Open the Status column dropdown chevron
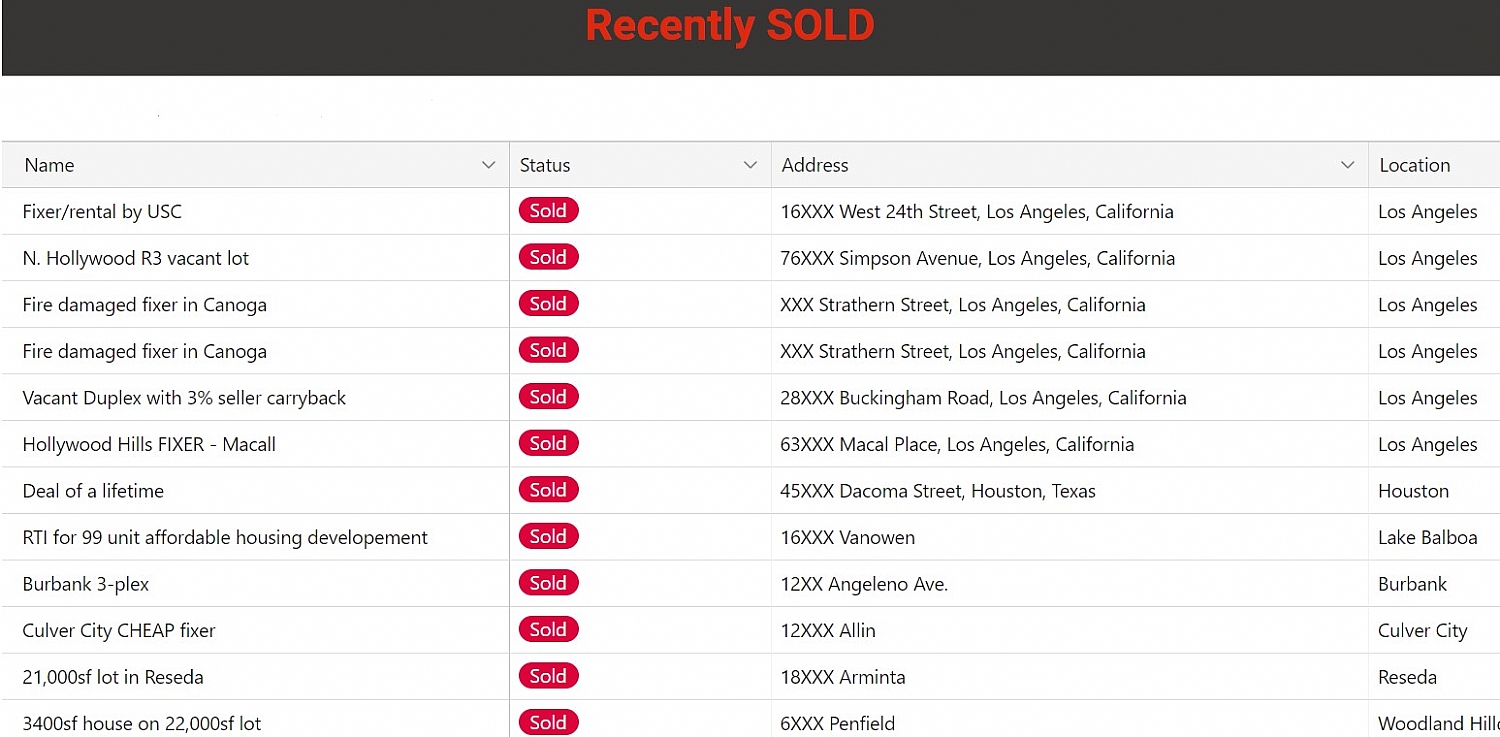 point(750,165)
